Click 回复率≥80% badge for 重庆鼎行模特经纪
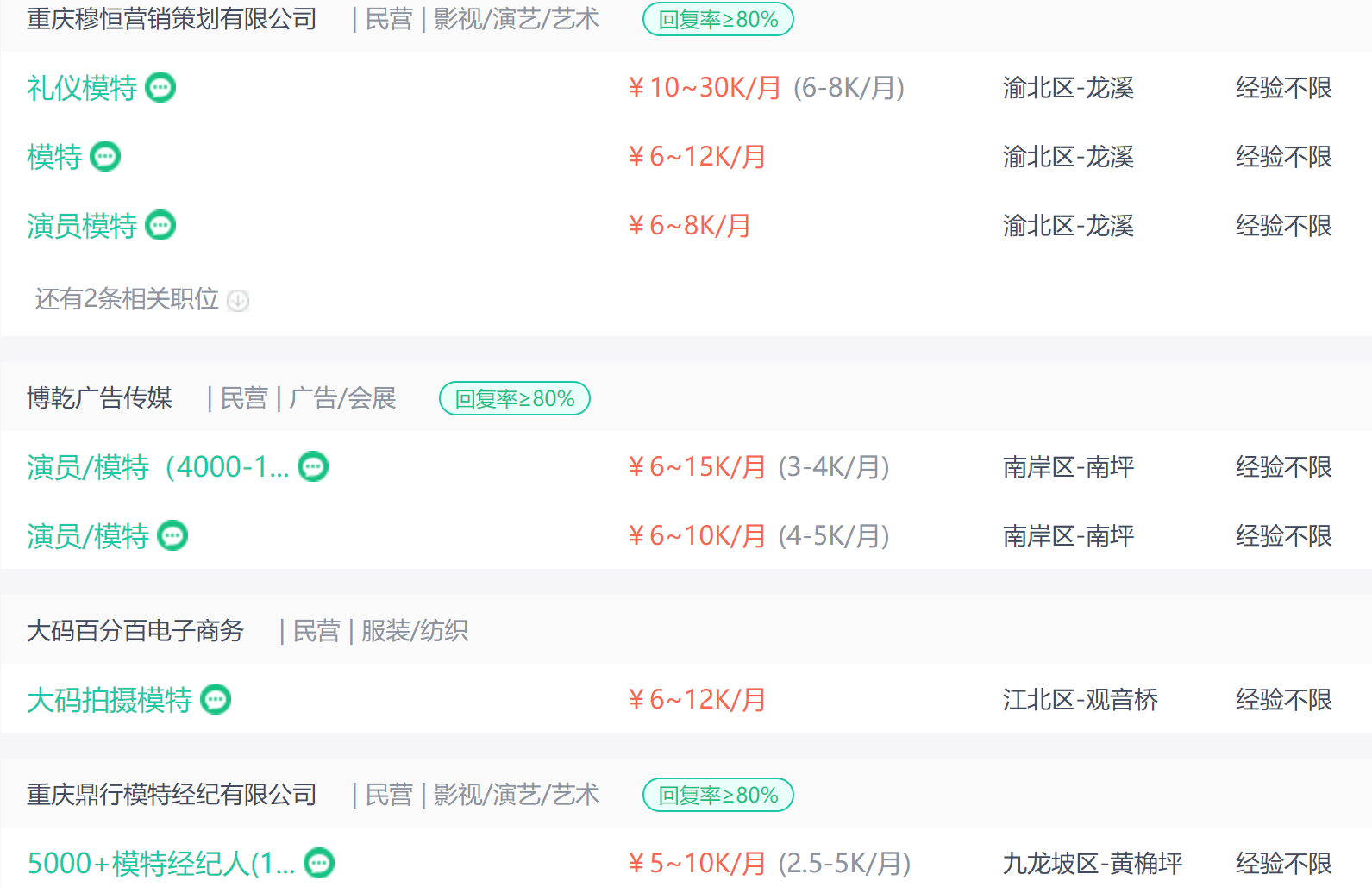1372x887 pixels. (x=718, y=795)
